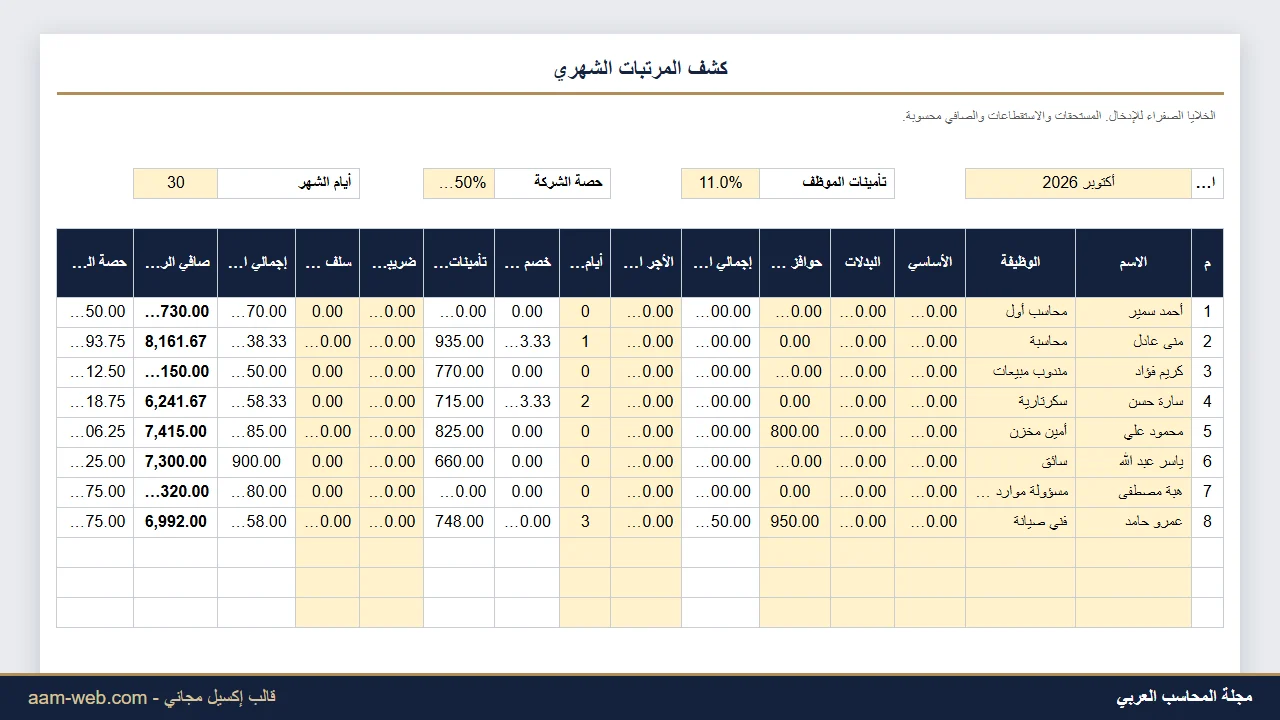This screenshot has width=1280, height=720.
Task: Select the total deductions cell showing 900.00
Action: (256, 462)
